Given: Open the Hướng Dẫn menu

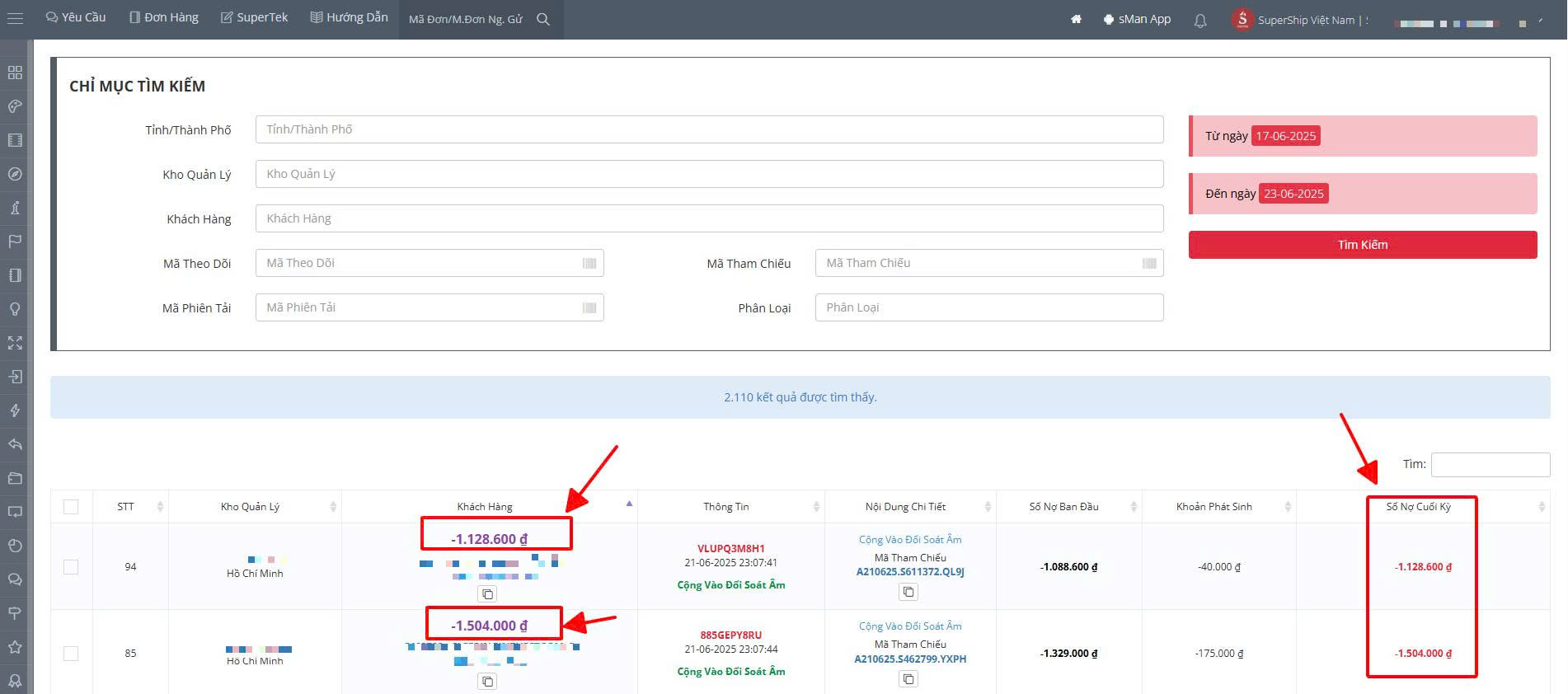Looking at the screenshot, I should coord(349,17).
